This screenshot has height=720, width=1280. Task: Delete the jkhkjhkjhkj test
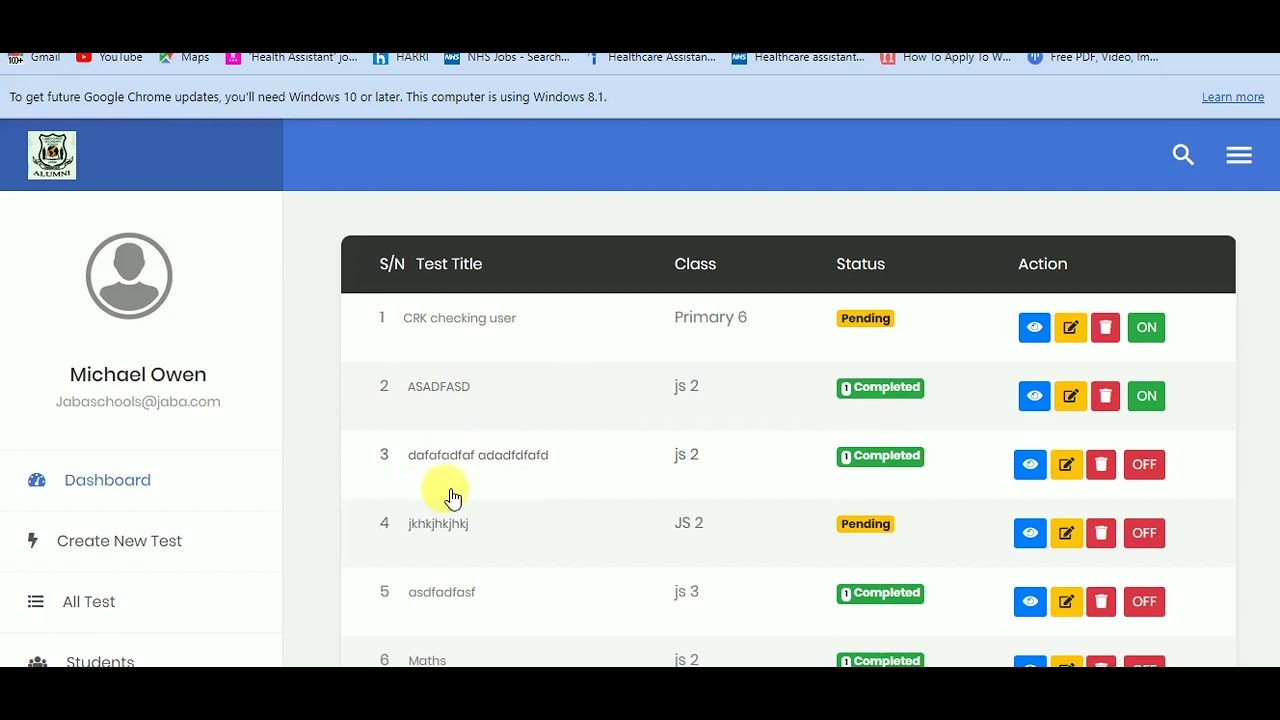click(x=1101, y=533)
